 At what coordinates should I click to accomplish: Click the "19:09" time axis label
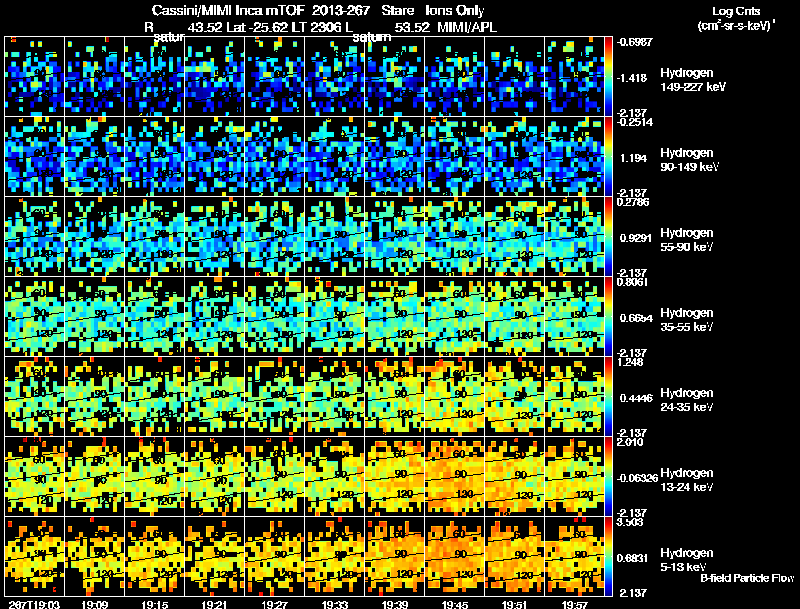coord(94,604)
